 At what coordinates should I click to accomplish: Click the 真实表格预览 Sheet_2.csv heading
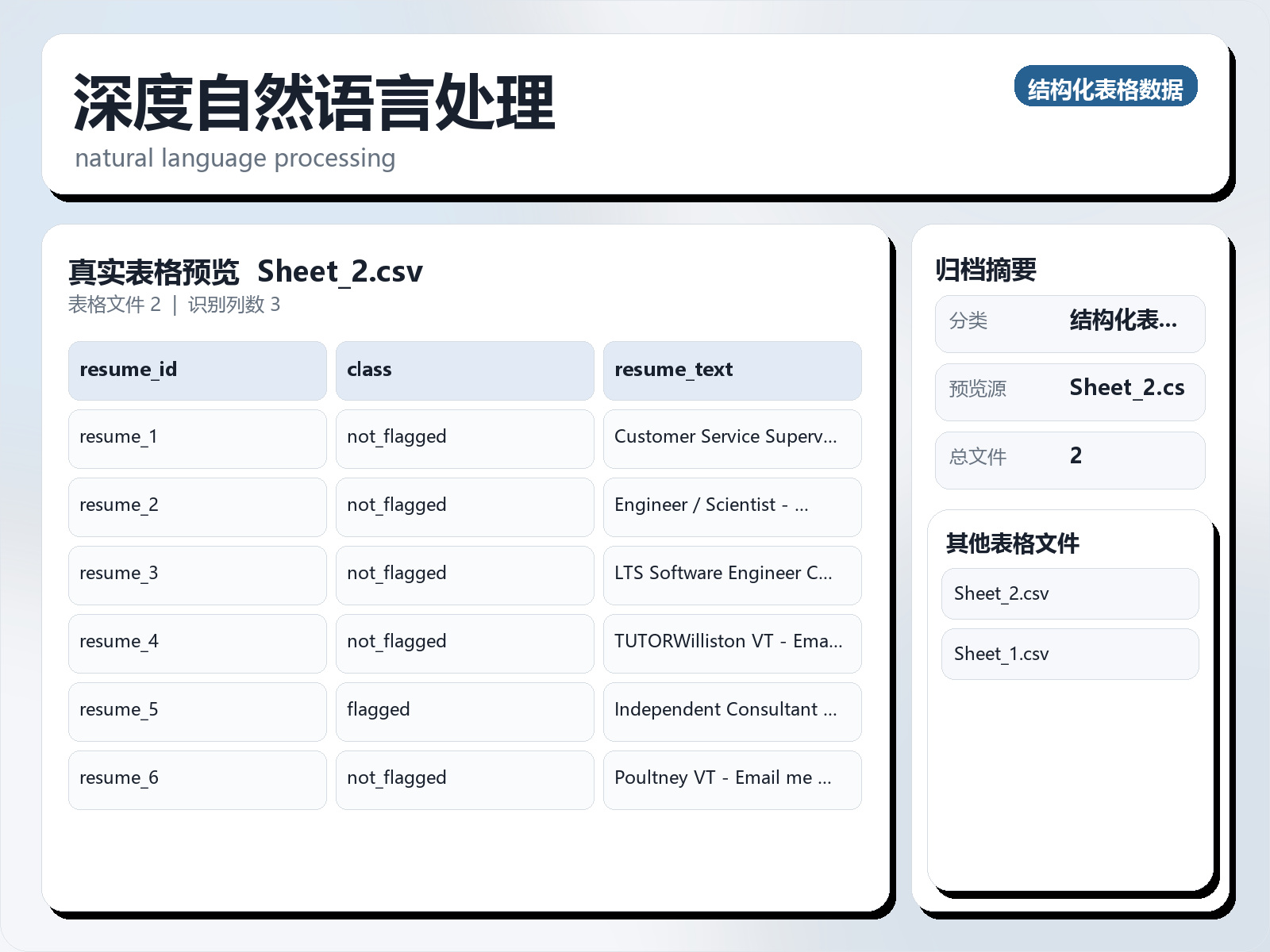click(x=246, y=272)
